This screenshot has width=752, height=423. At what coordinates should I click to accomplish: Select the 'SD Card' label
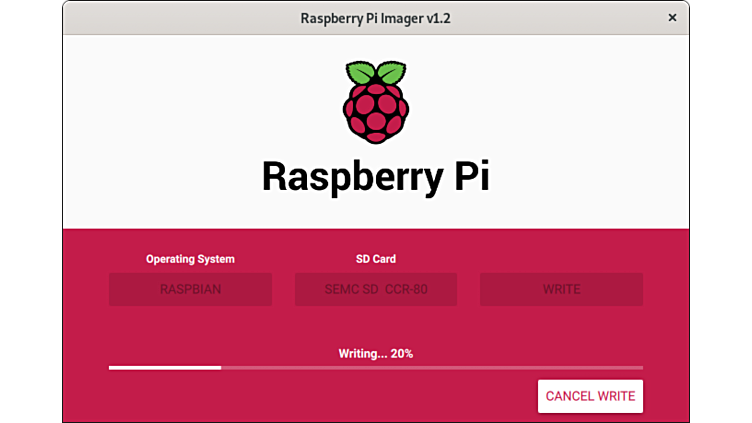tap(375, 259)
